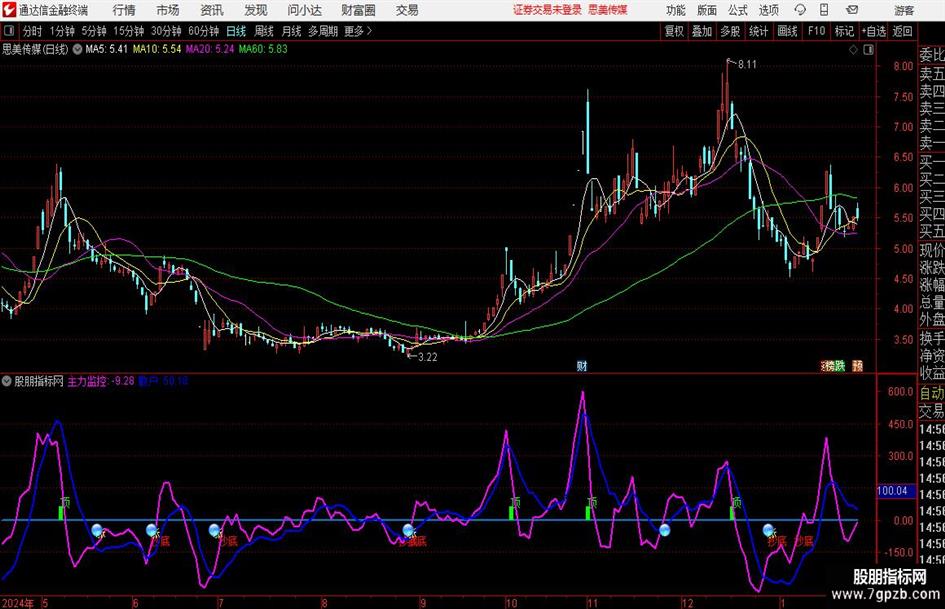Click the 财 marker under the November candles

582,365
